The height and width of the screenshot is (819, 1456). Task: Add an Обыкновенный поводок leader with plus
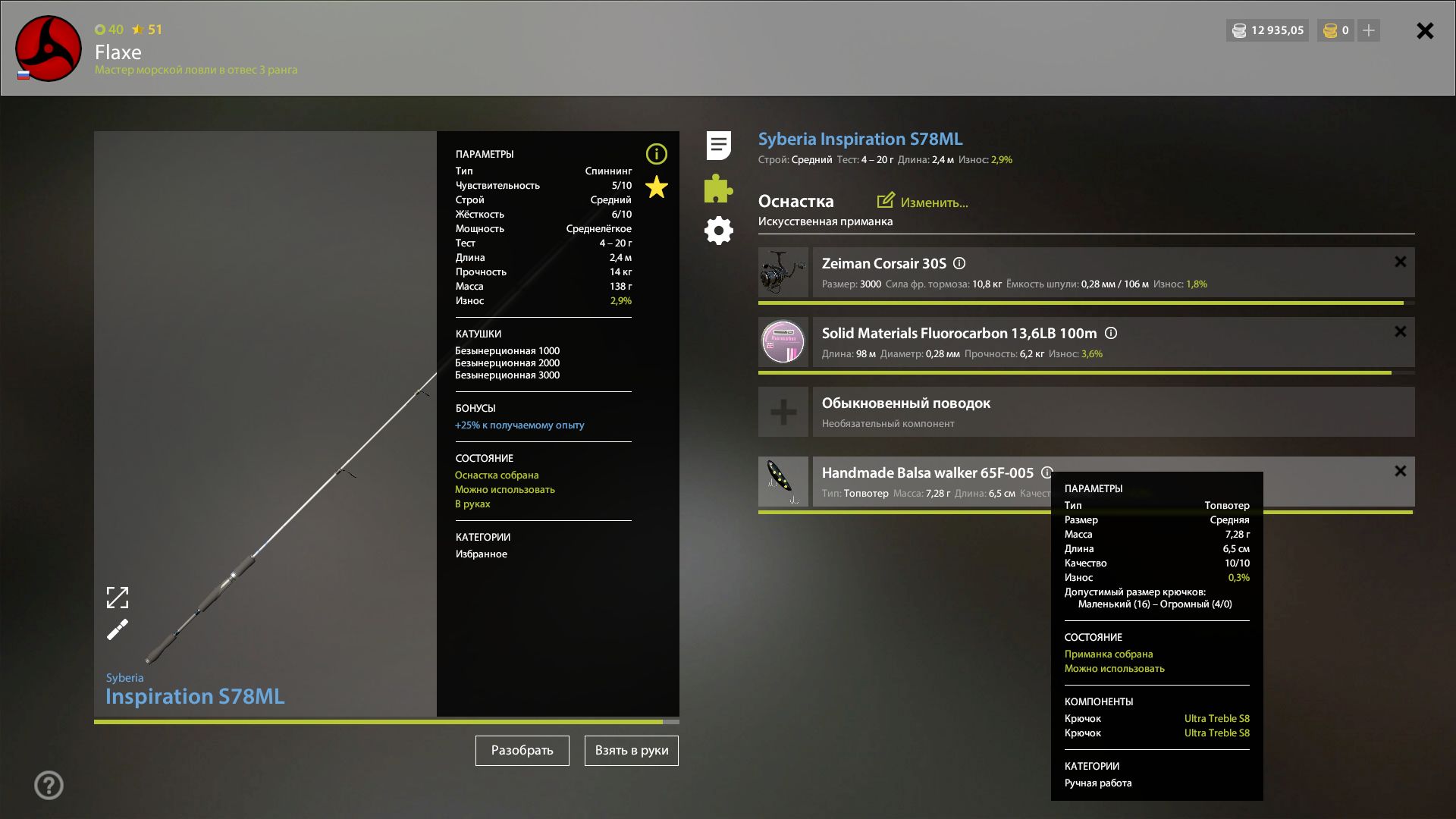[x=783, y=412]
